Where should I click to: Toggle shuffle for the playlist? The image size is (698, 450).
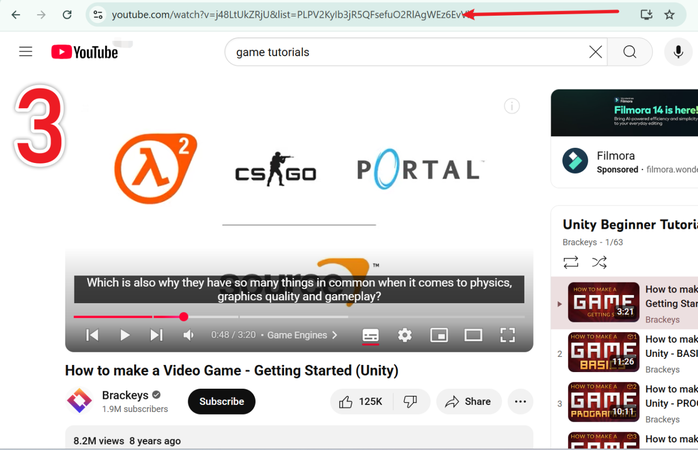click(x=599, y=262)
